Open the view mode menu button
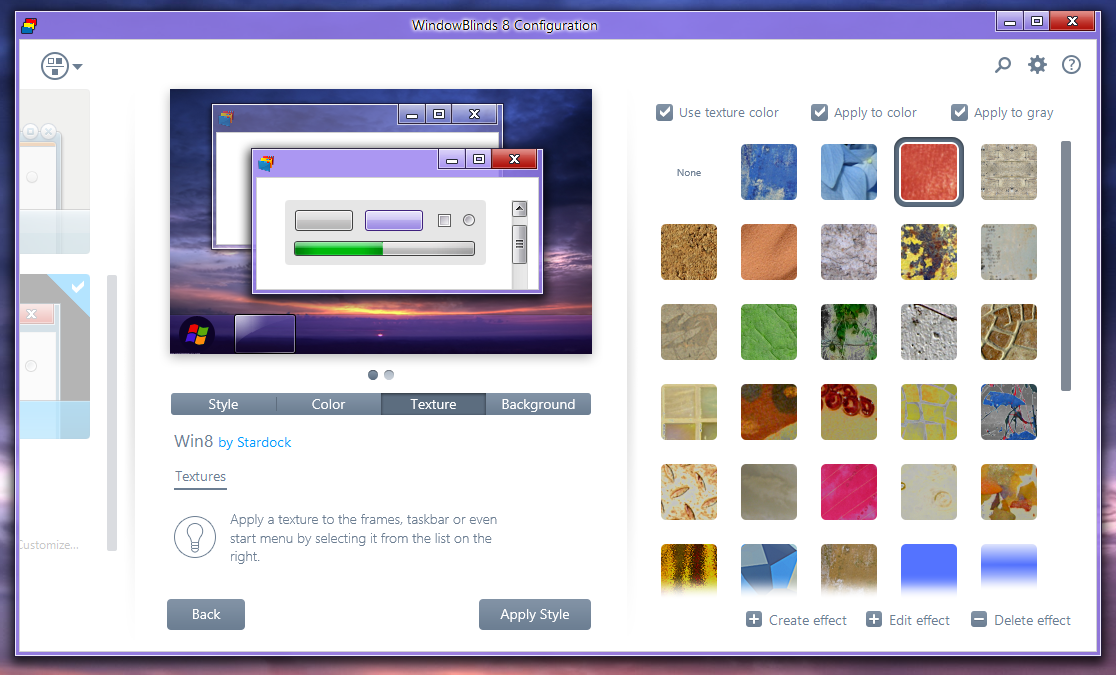Image resolution: width=1116 pixels, height=675 pixels. [61, 66]
